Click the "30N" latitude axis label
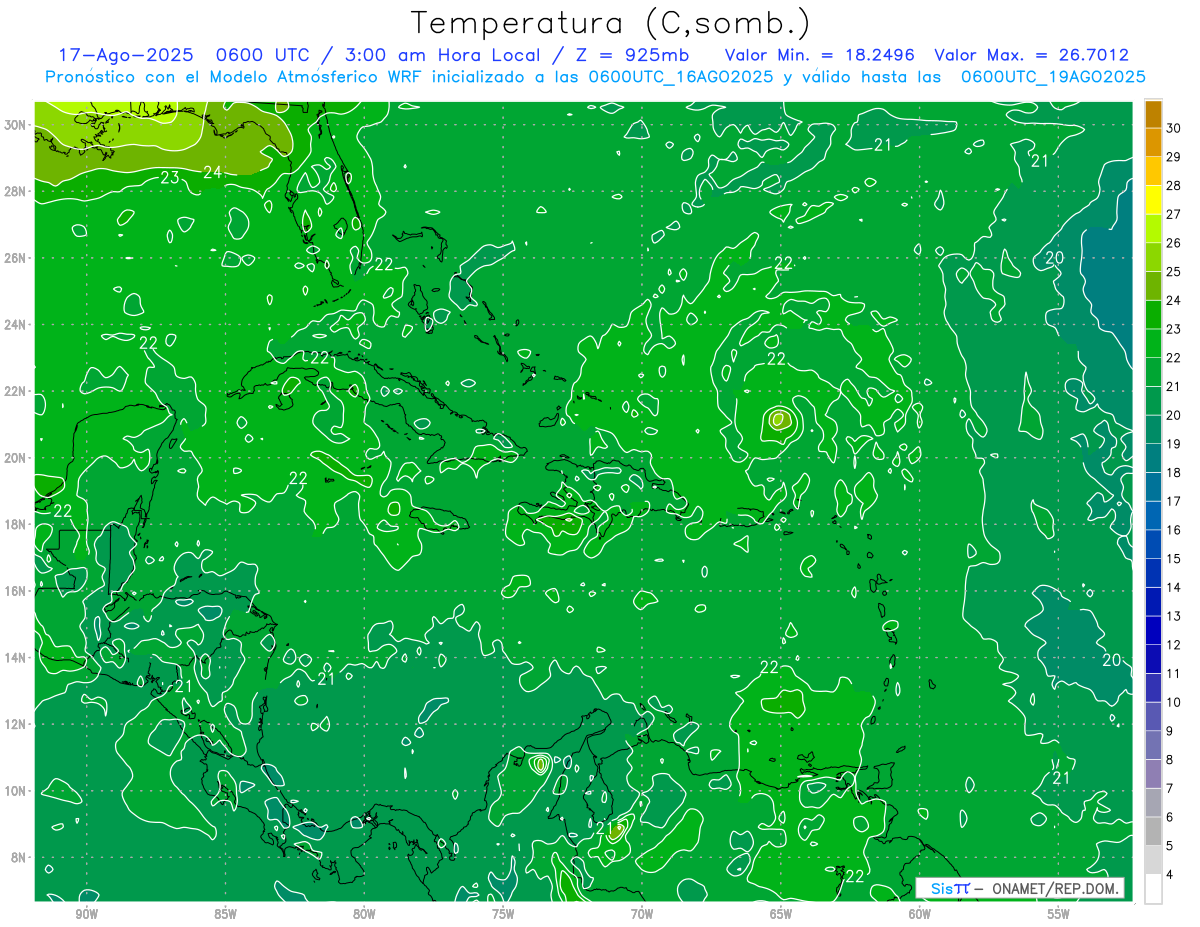This screenshot has width=1200, height=927. pos(15,125)
